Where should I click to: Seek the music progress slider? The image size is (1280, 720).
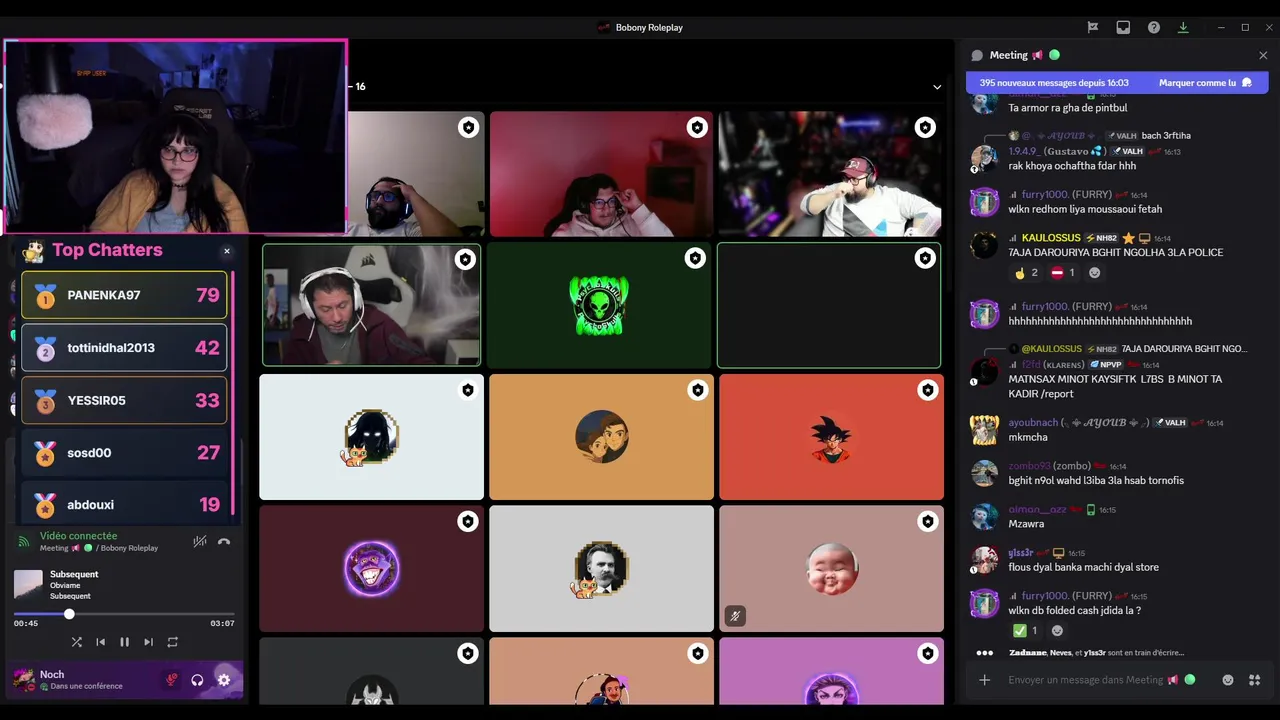(x=124, y=613)
